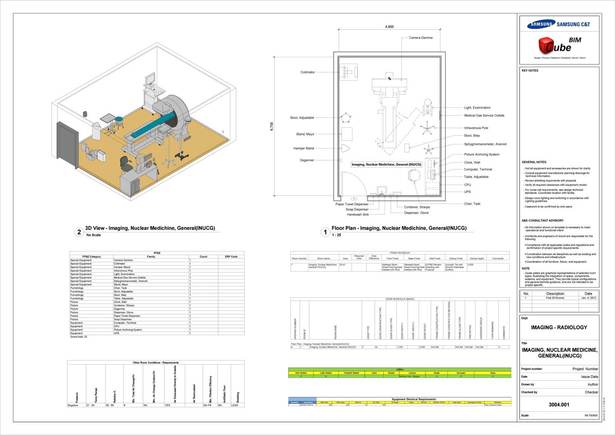
Task: Select the "Collimator" label beside floor plan
Action: [x=308, y=72]
